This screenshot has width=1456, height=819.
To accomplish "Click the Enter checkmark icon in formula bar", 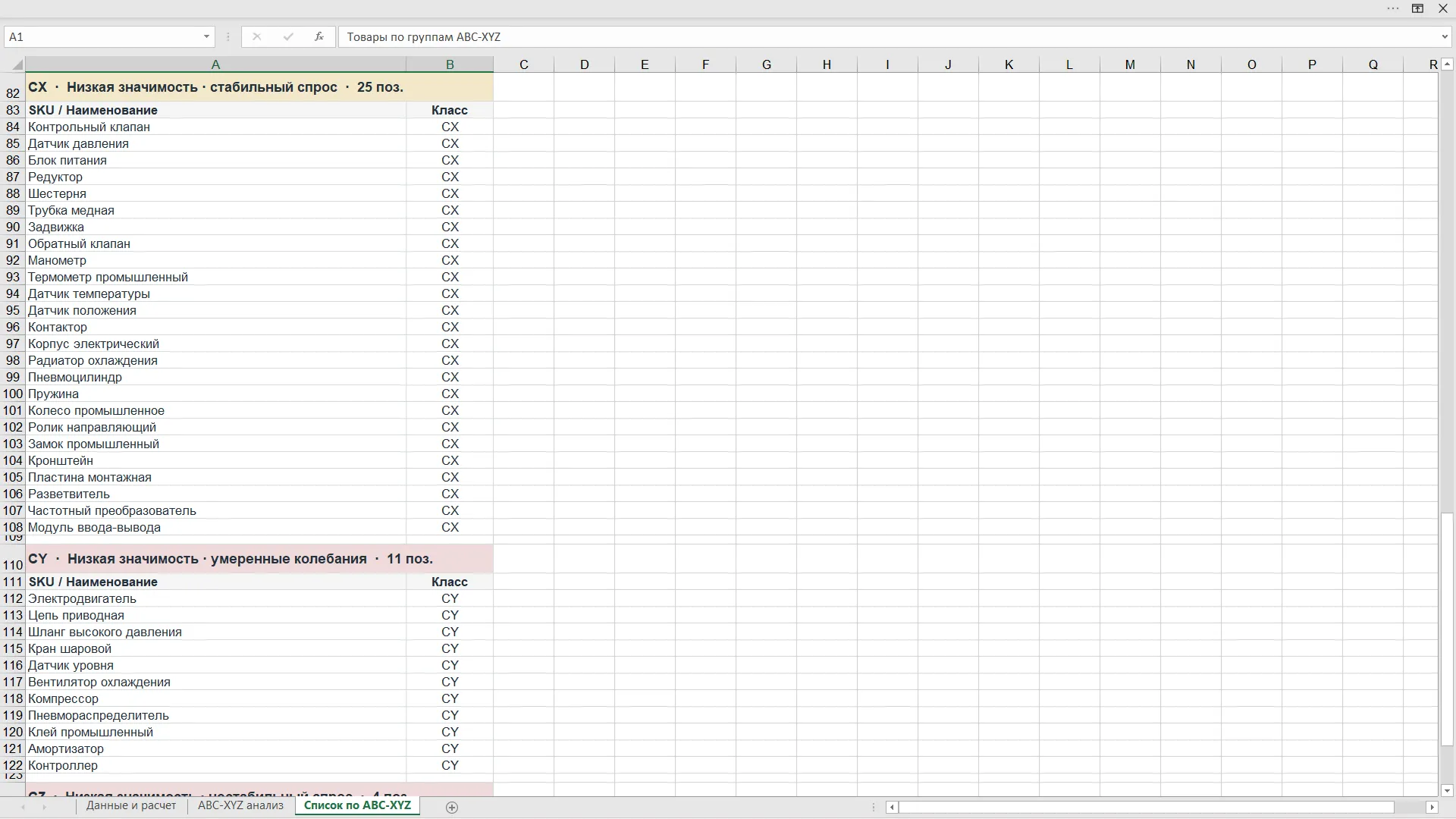I will [288, 36].
